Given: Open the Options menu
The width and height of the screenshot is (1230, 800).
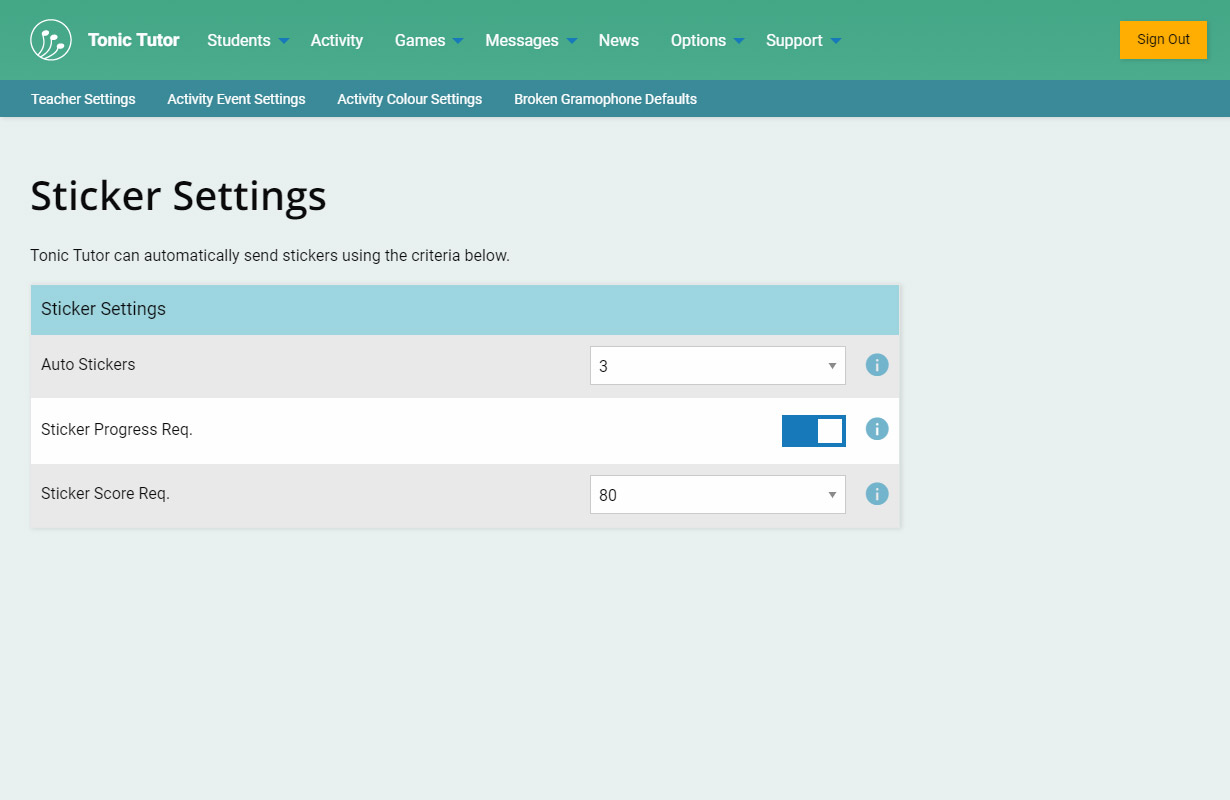Looking at the screenshot, I should [x=706, y=40].
